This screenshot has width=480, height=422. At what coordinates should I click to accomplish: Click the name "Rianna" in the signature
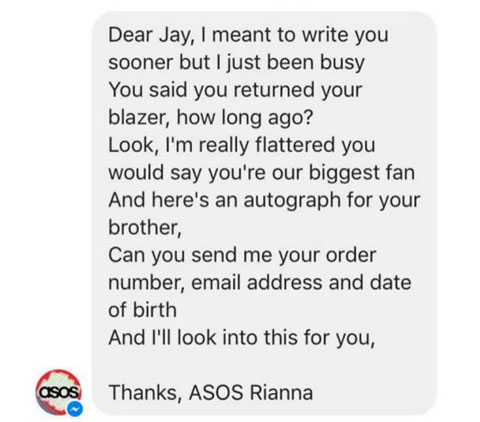281,392
